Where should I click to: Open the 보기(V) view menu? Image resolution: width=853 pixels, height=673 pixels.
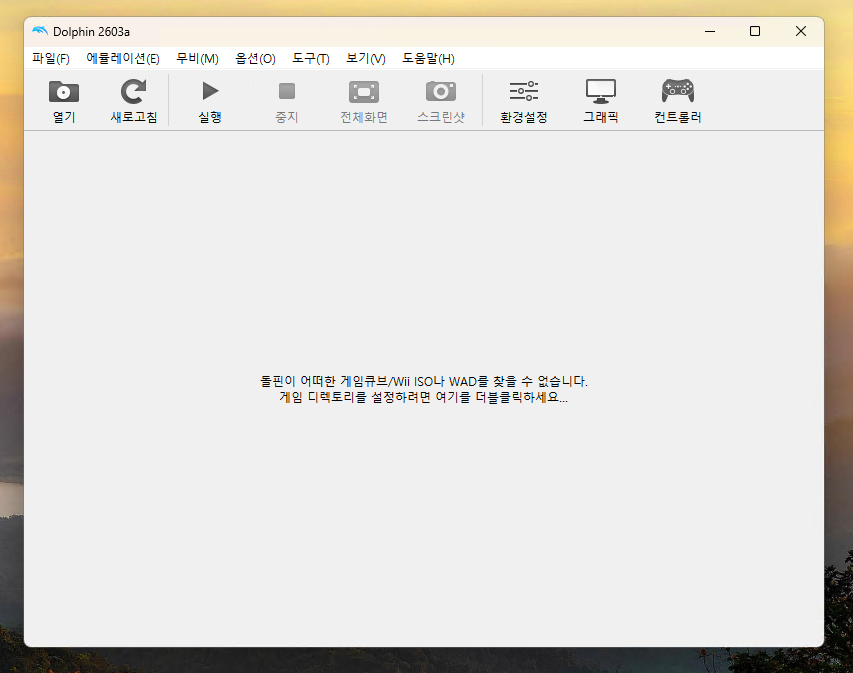click(366, 59)
